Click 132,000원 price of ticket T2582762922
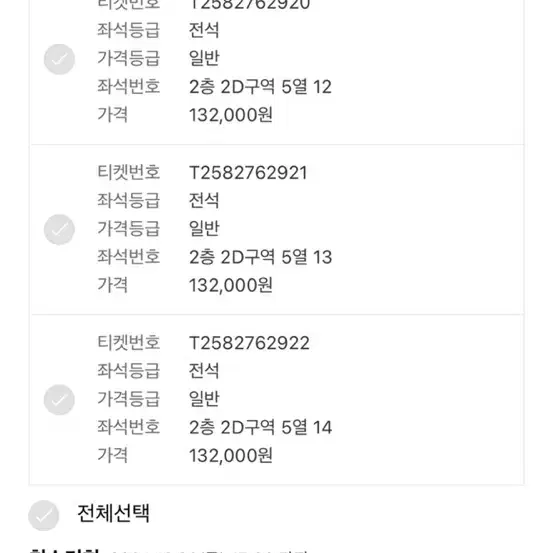Viewport: 553px width, 553px height. tap(231, 456)
